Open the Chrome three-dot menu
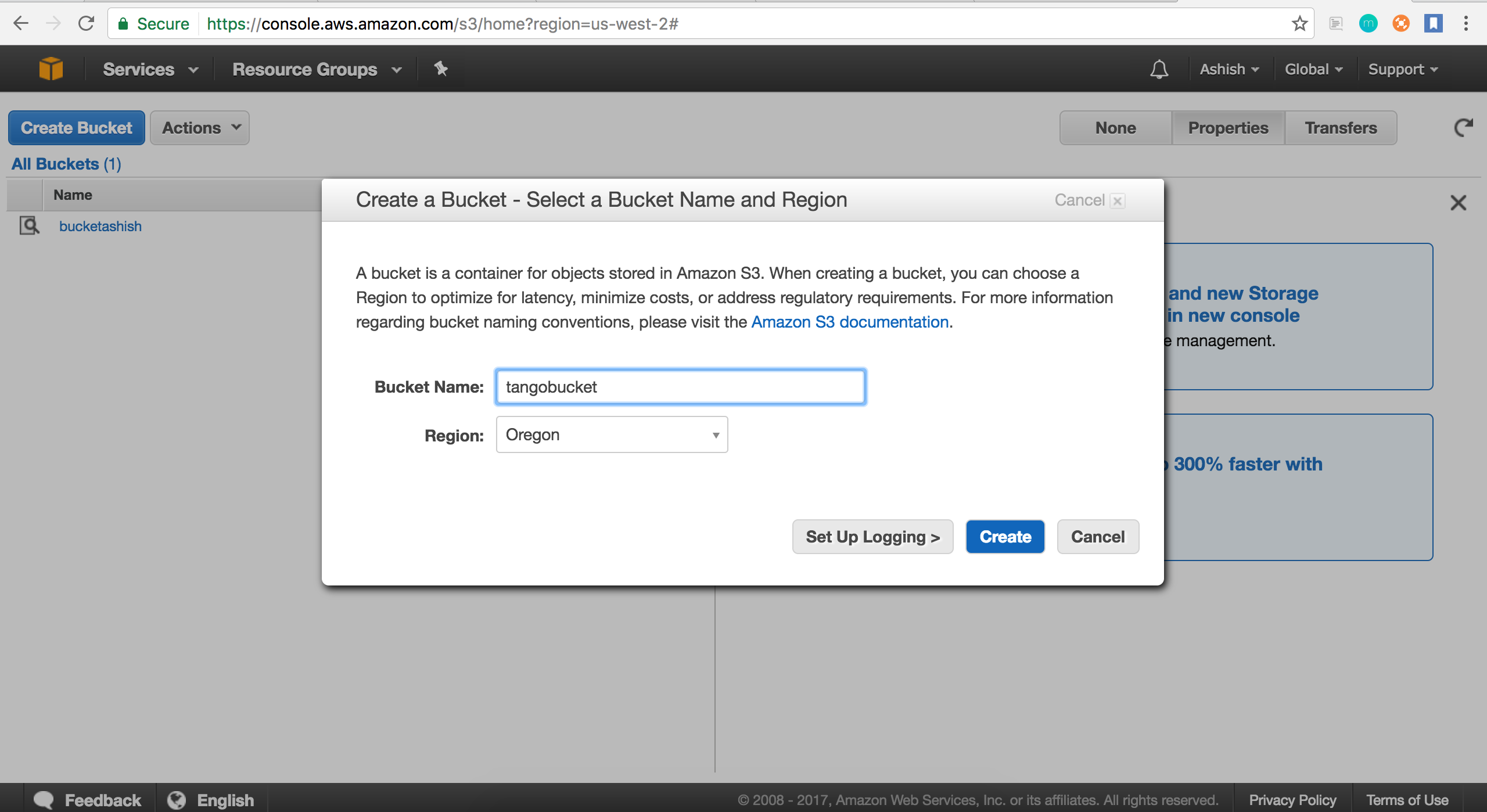Viewport: 1487px width, 812px height. pyautogui.click(x=1466, y=24)
